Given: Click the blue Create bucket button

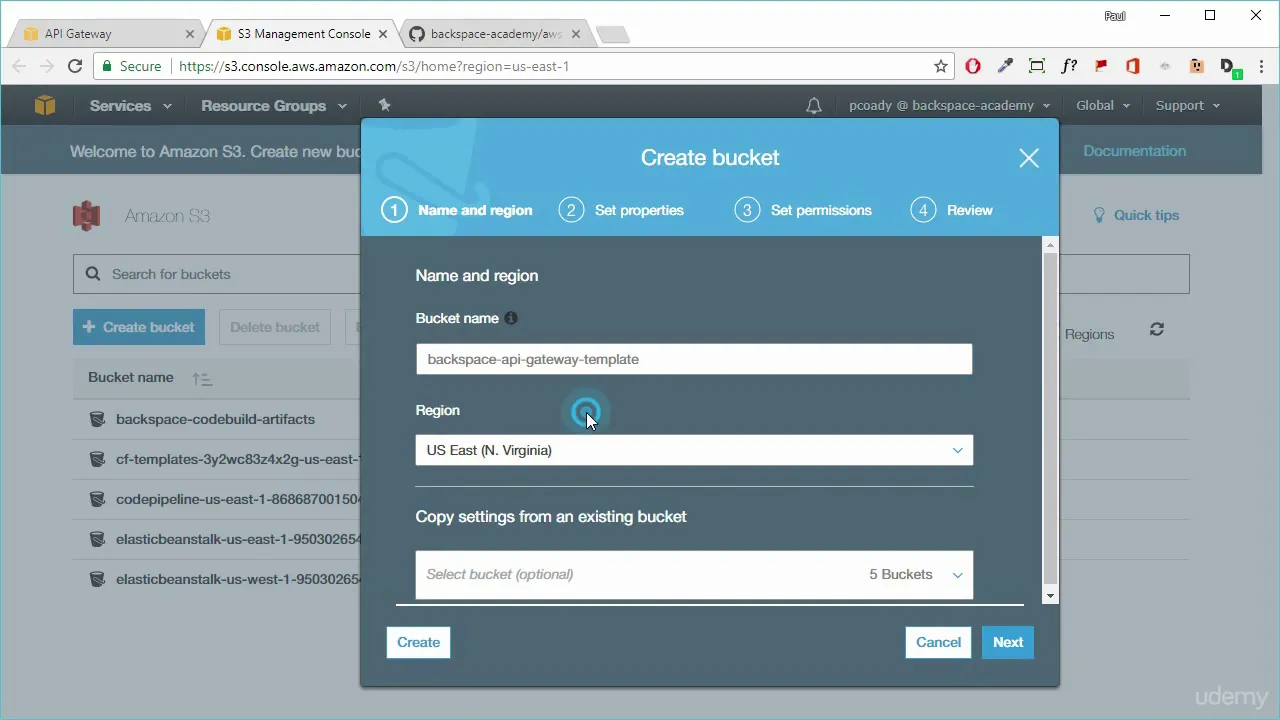Looking at the screenshot, I should pyautogui.click(x=139, y=327).
